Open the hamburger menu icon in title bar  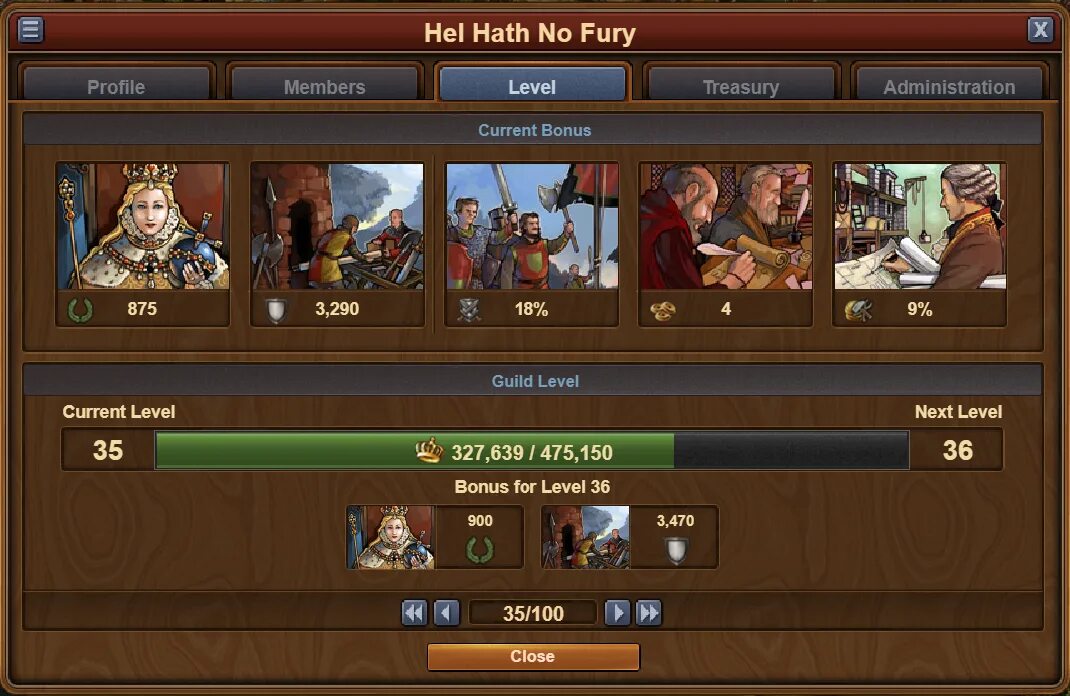pyautogui.click(x=30, y=29)
